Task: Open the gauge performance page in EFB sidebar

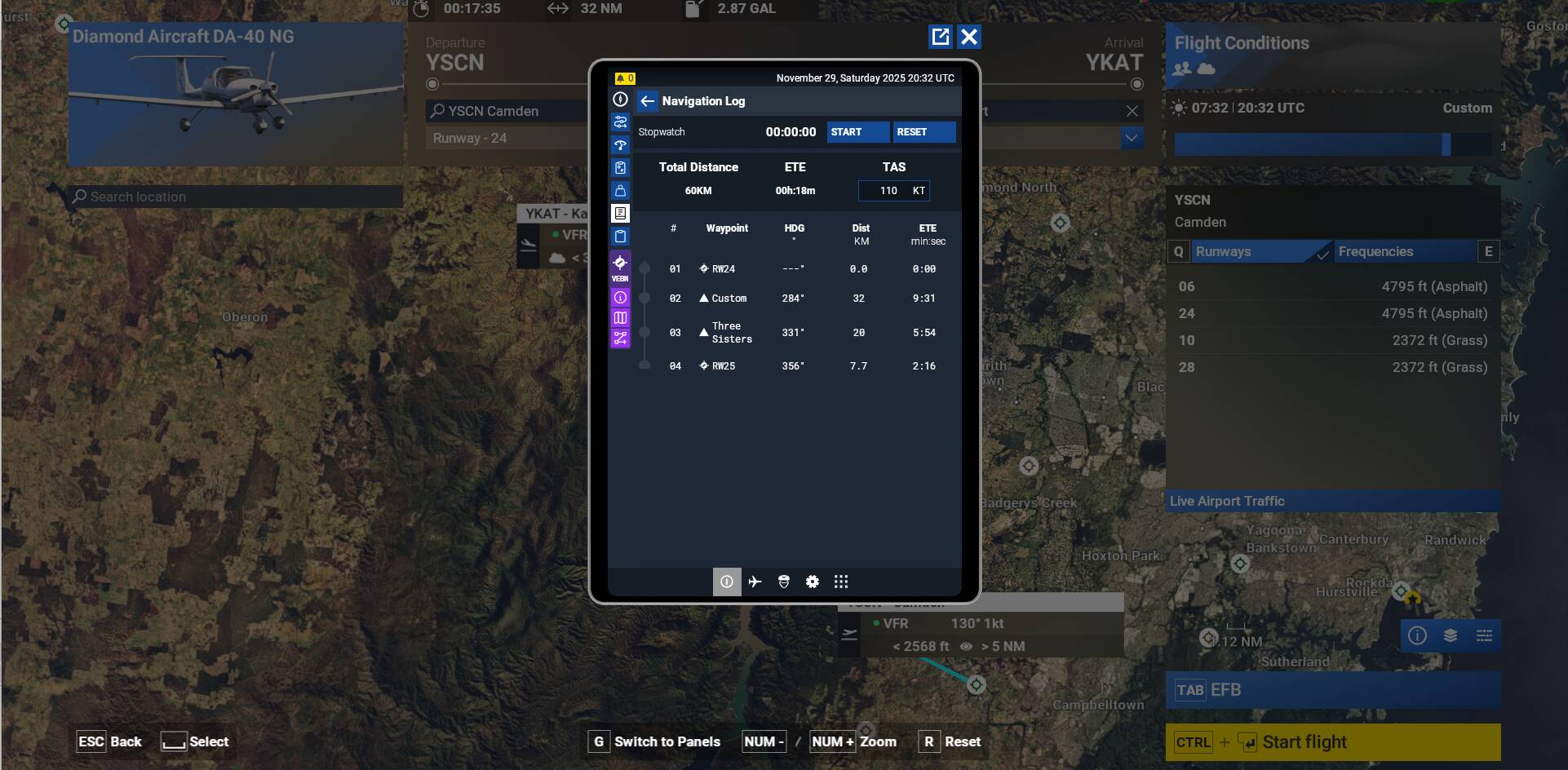Action: point(620,145)
